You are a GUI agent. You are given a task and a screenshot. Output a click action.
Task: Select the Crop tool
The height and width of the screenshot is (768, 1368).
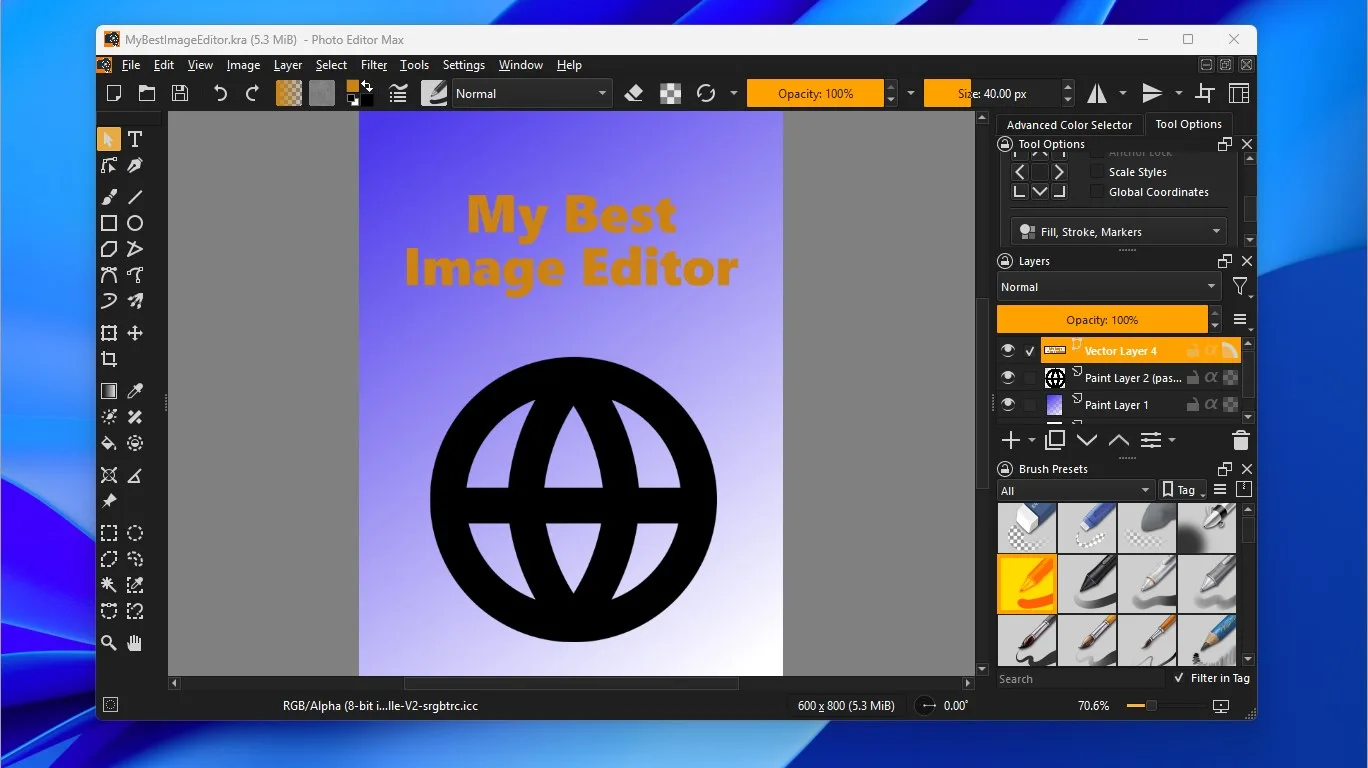tap(109, 359)
